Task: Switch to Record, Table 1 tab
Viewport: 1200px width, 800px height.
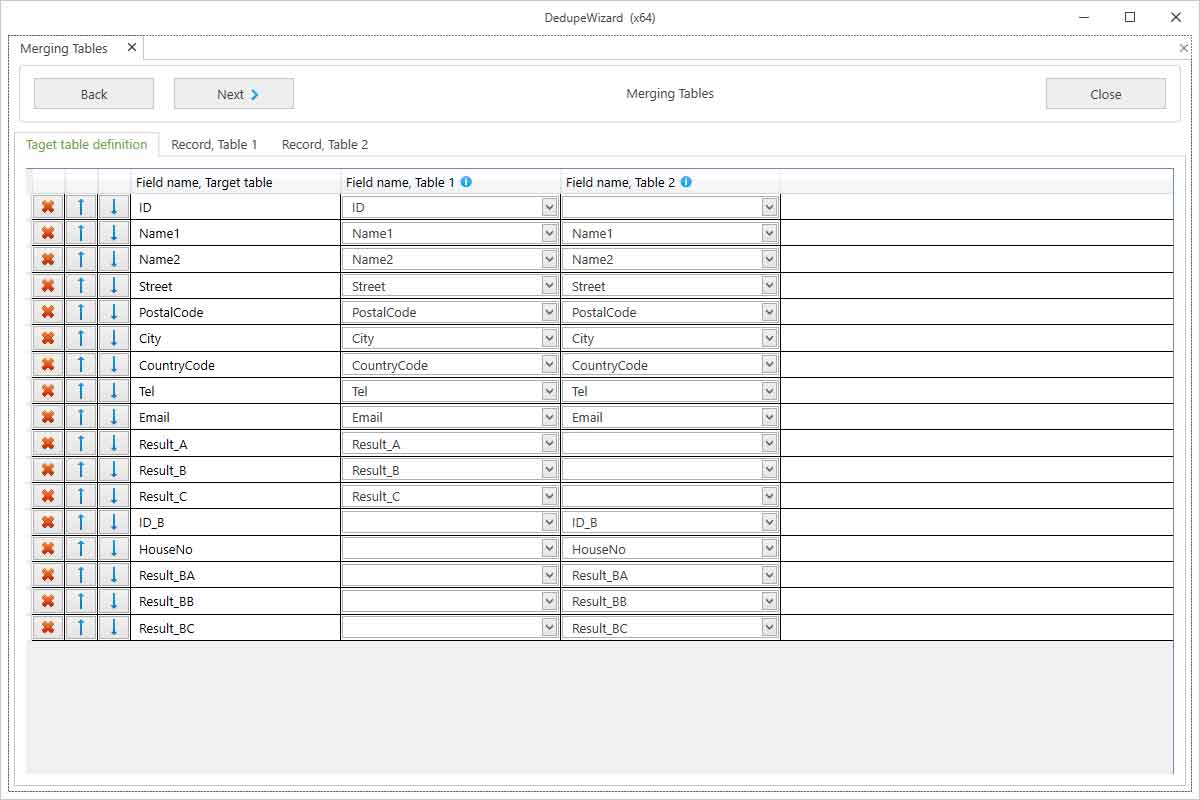Action: click(x=214, y=145)
